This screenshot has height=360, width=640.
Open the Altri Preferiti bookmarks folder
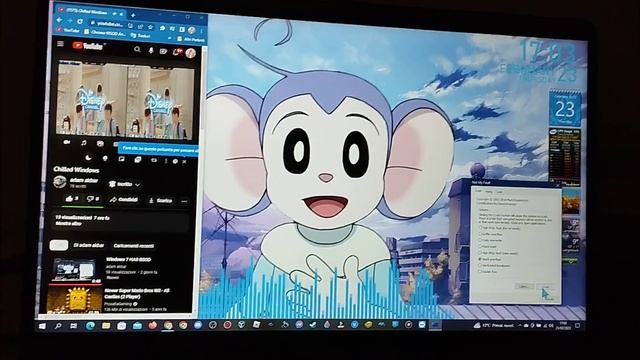pos(191,40)
